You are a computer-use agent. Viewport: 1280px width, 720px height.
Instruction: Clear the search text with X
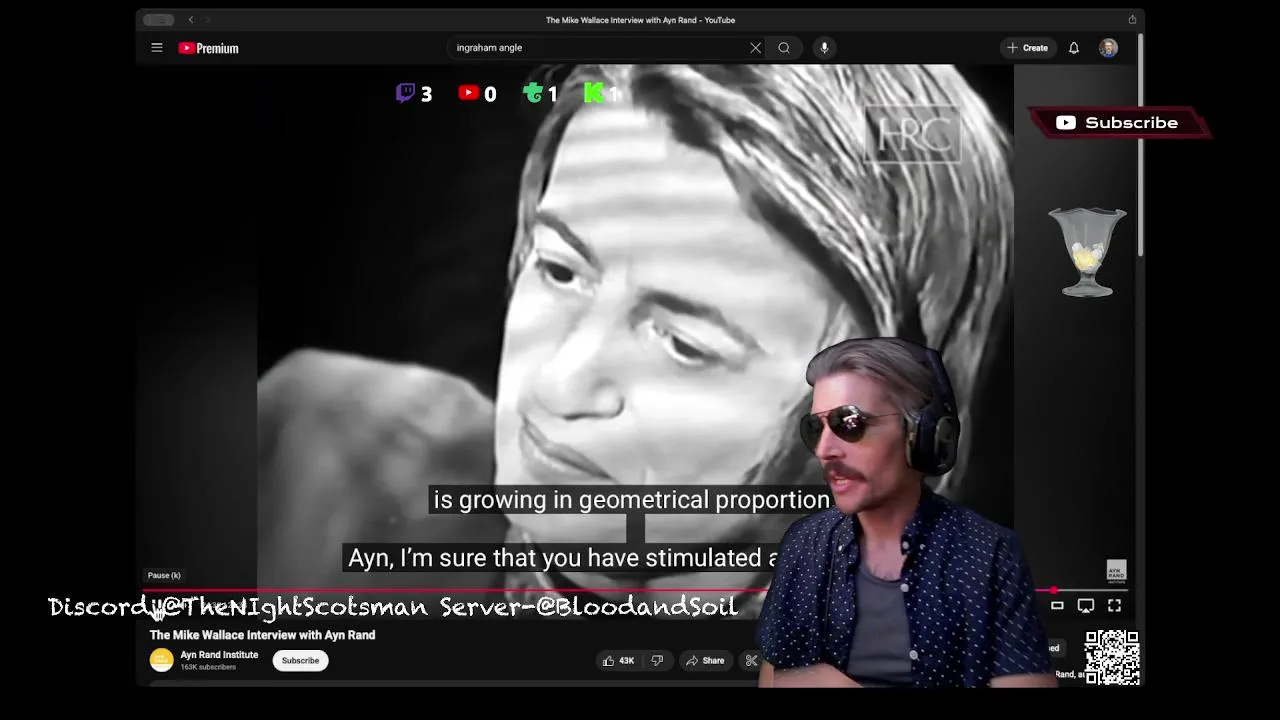tap(756, 48)
